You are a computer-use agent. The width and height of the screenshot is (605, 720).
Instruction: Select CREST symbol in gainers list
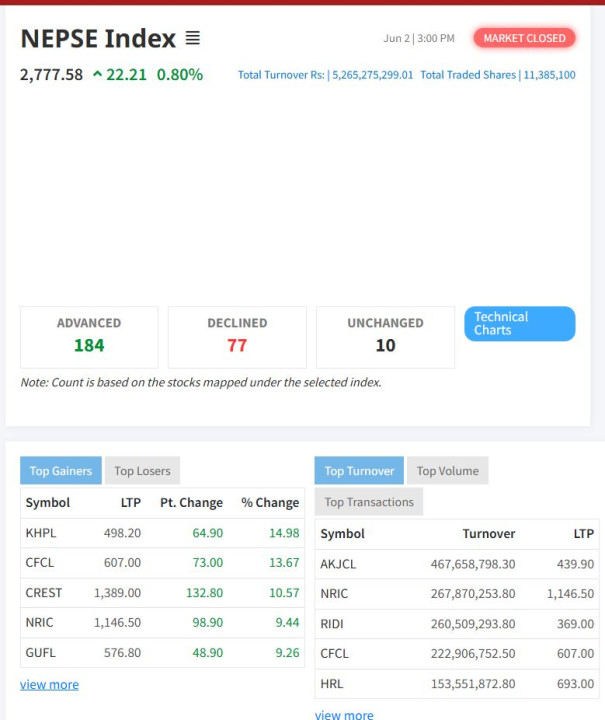(x=44, y=593)
